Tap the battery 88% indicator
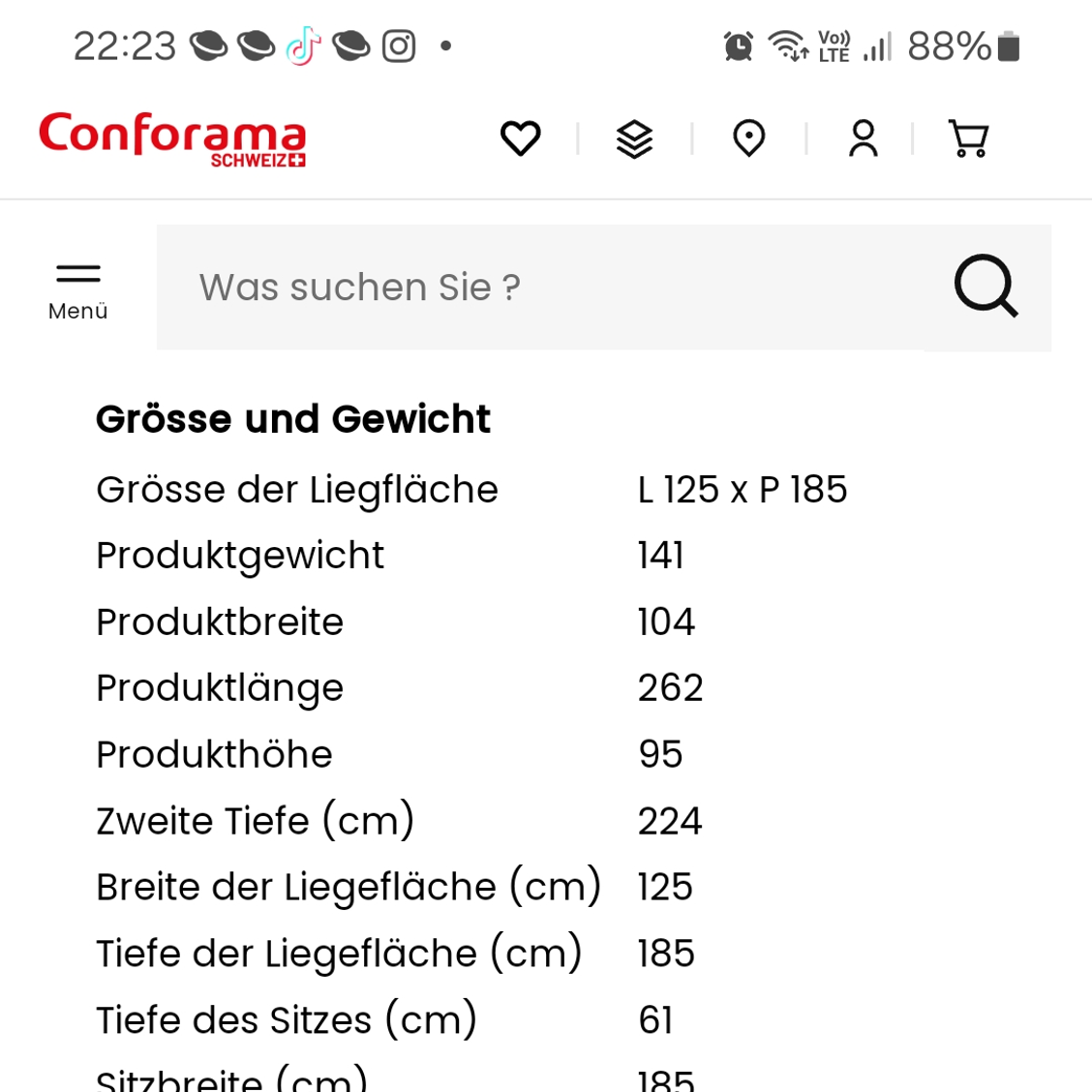 coord(963,46)
